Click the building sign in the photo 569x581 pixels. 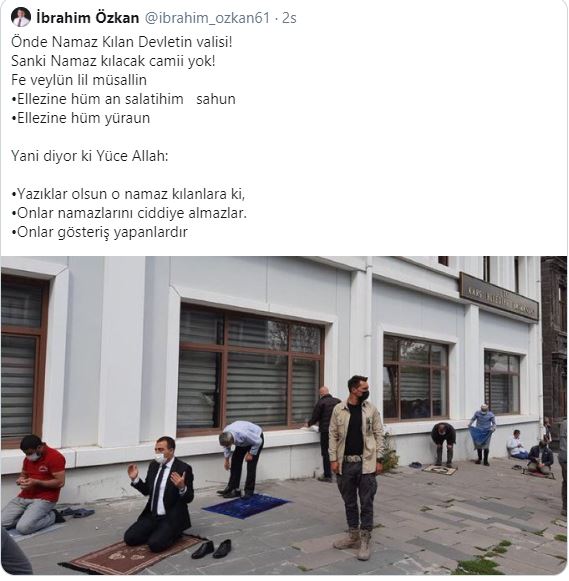click(499, 297)
